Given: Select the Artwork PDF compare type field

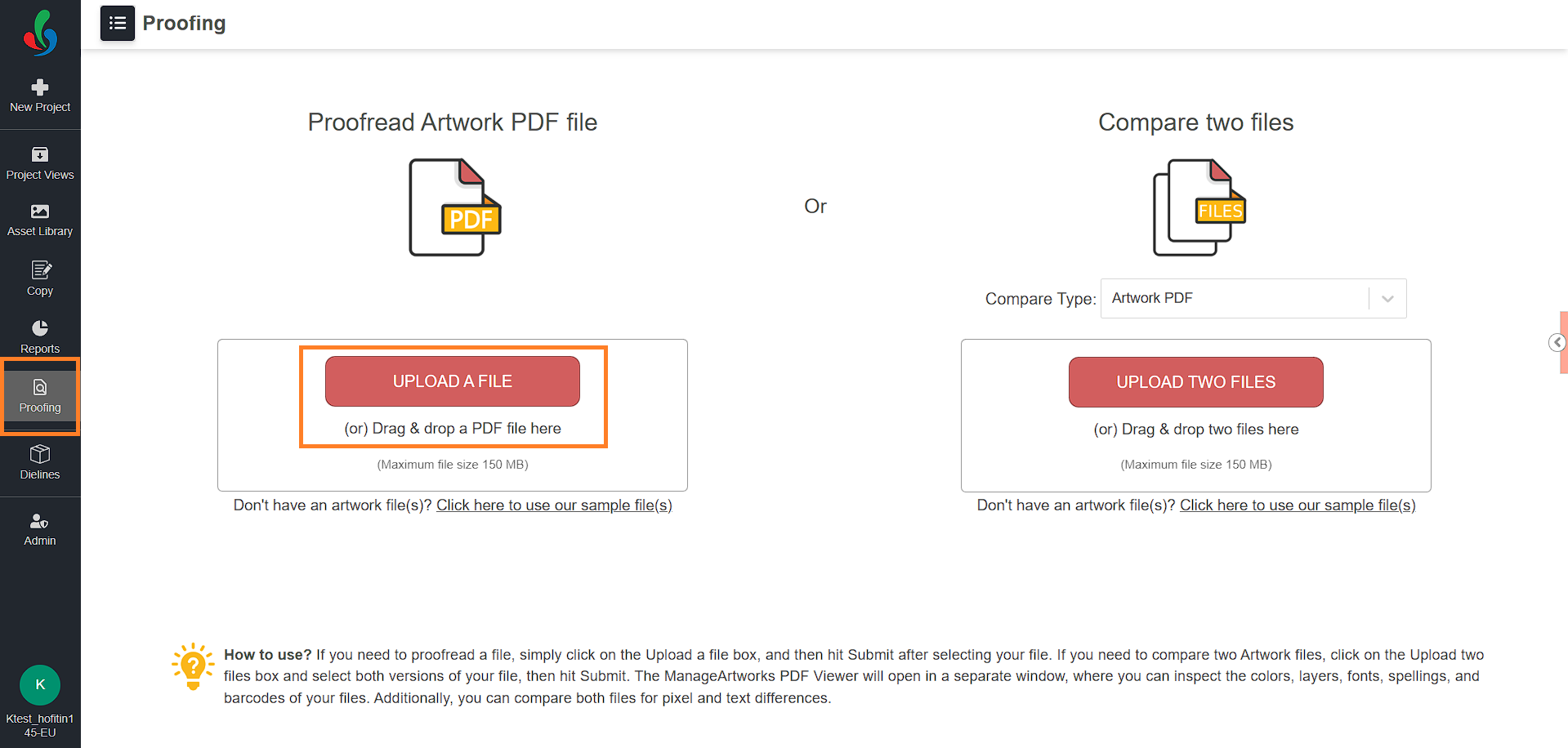Looking at the screenshot, I should 1253,299.
